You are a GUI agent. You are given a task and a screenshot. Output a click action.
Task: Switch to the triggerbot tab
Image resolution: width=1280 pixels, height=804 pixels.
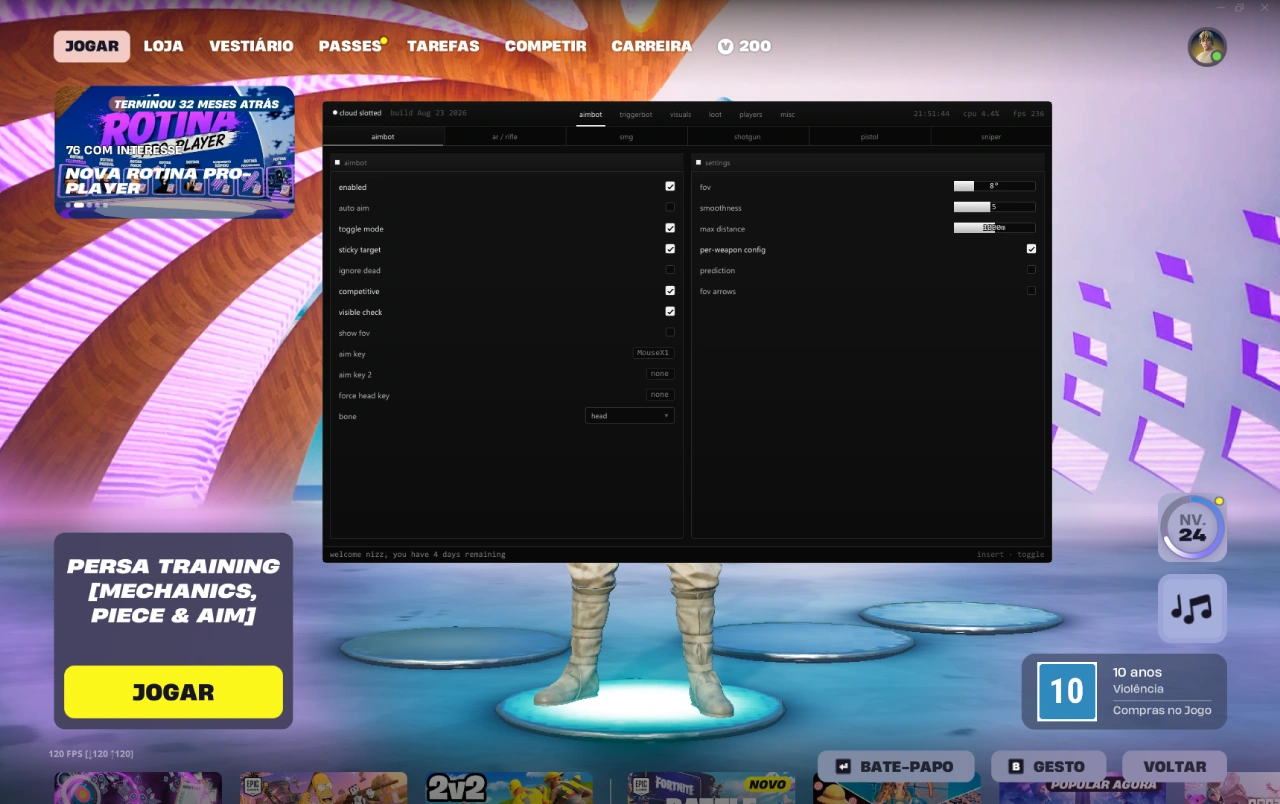tap(636, 114)
